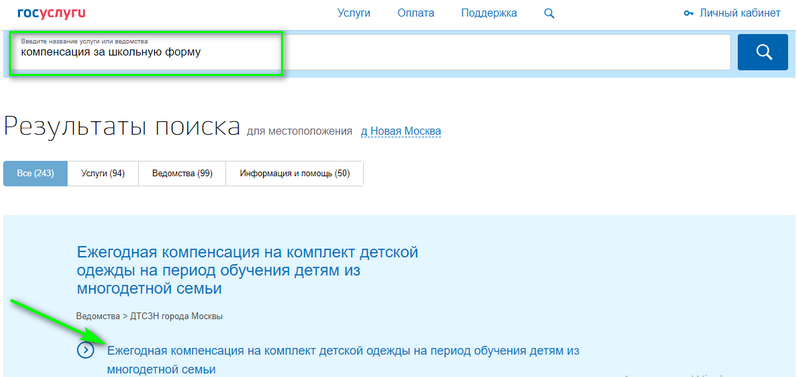Click the magnifier icon in top navigation

pos(549,14)
